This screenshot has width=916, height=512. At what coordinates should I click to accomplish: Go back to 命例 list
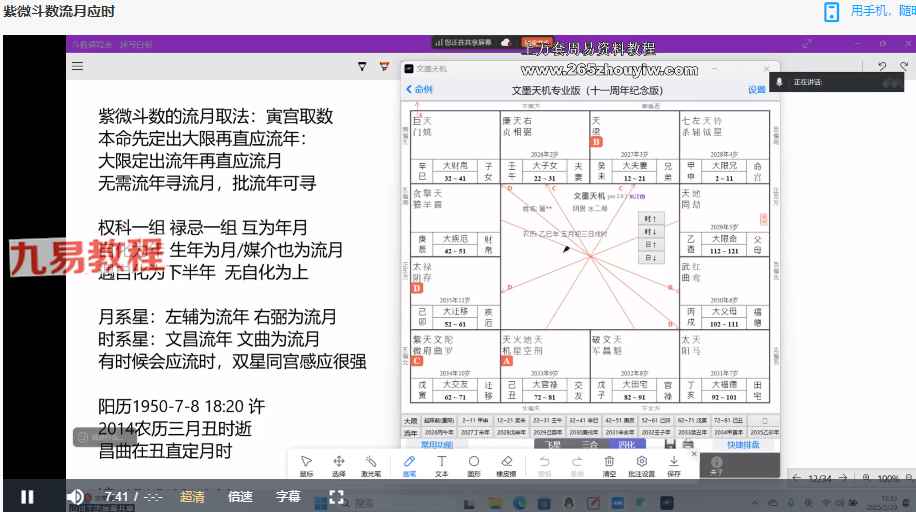419,90
